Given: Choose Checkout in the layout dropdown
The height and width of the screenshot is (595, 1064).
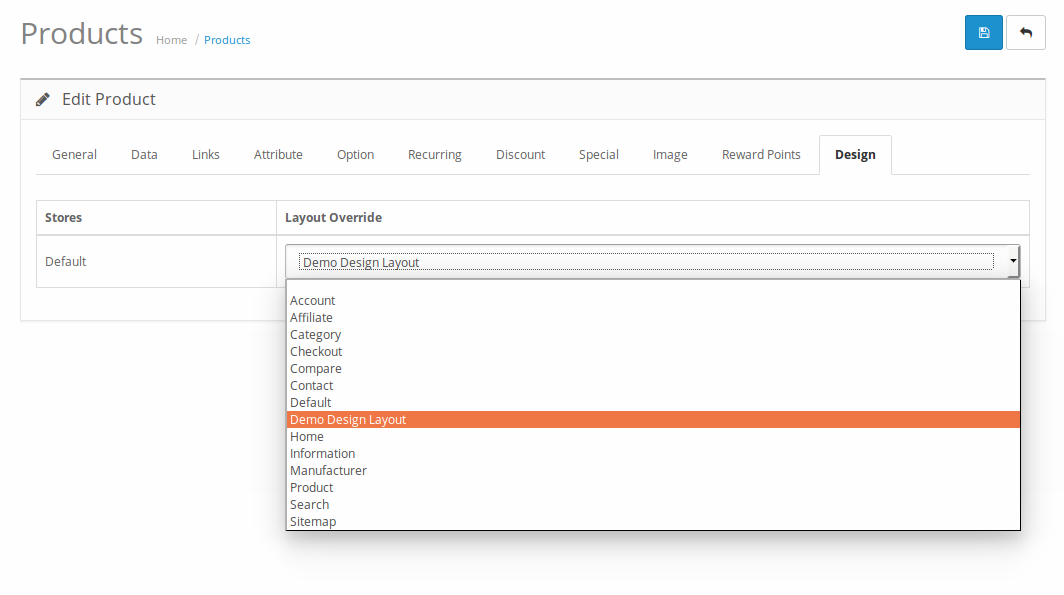Looking at the screenshot, I should (316, 352).
